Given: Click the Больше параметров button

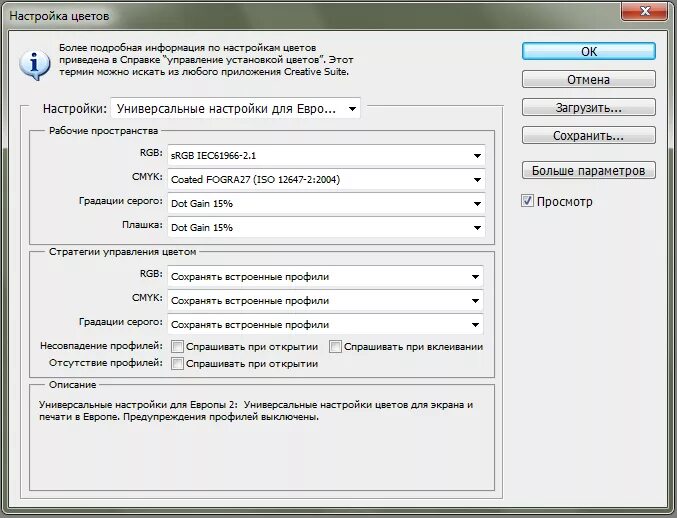Looking at the screenshot, I should (588, 171).
